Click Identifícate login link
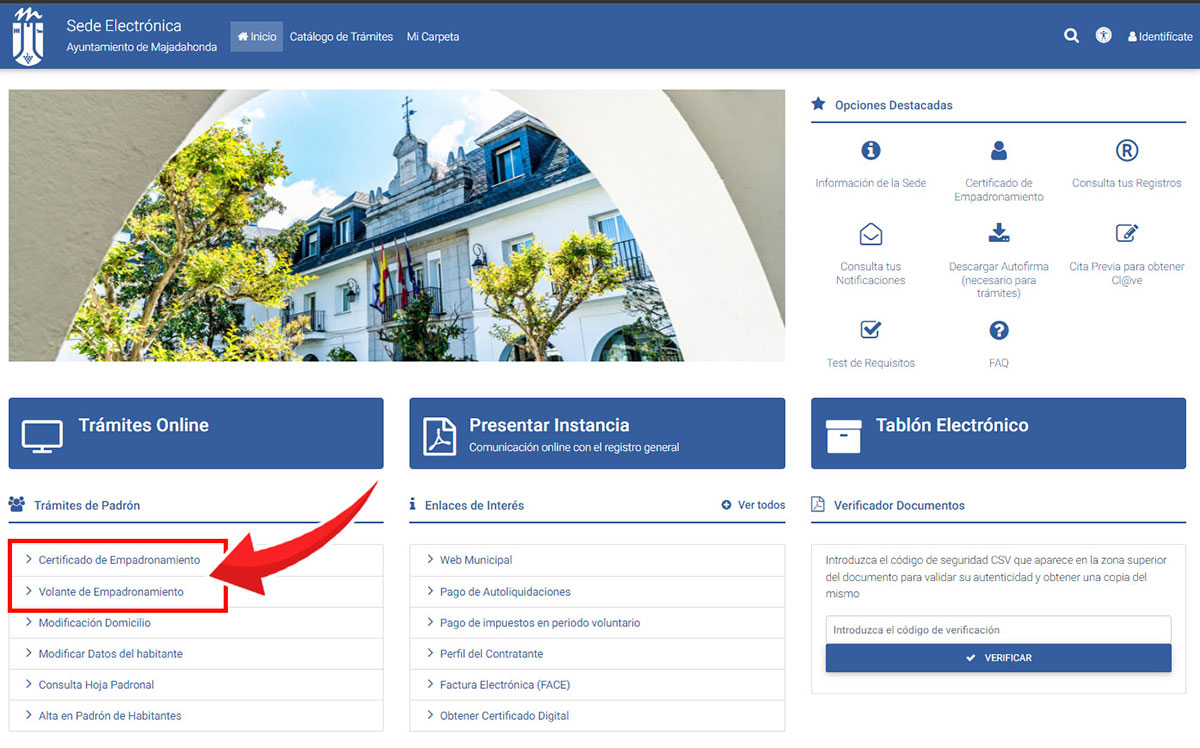The image size is (1200, 748). pos(1160,37)
